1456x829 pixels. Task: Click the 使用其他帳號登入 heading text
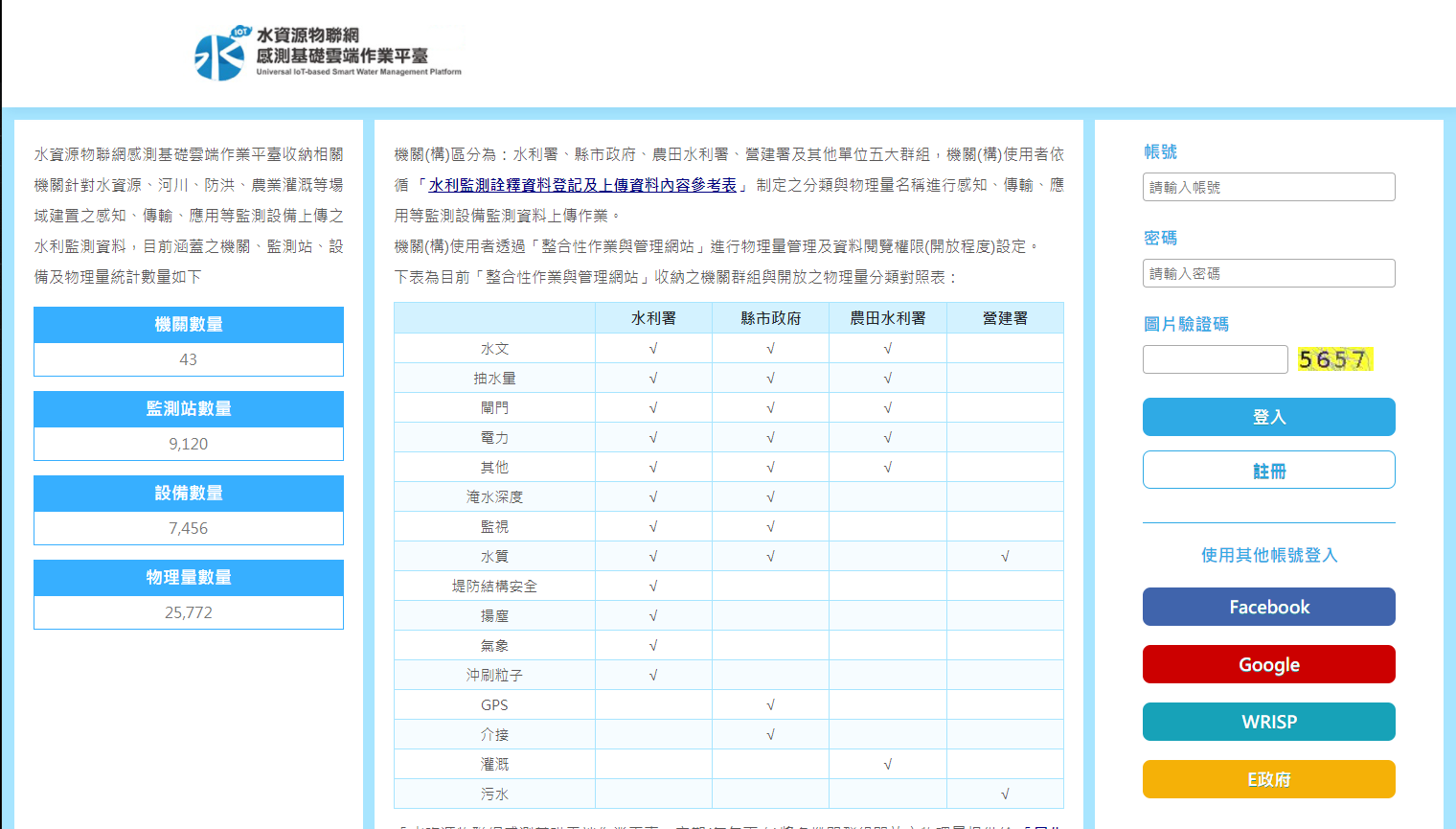[x=1267, y=554]
